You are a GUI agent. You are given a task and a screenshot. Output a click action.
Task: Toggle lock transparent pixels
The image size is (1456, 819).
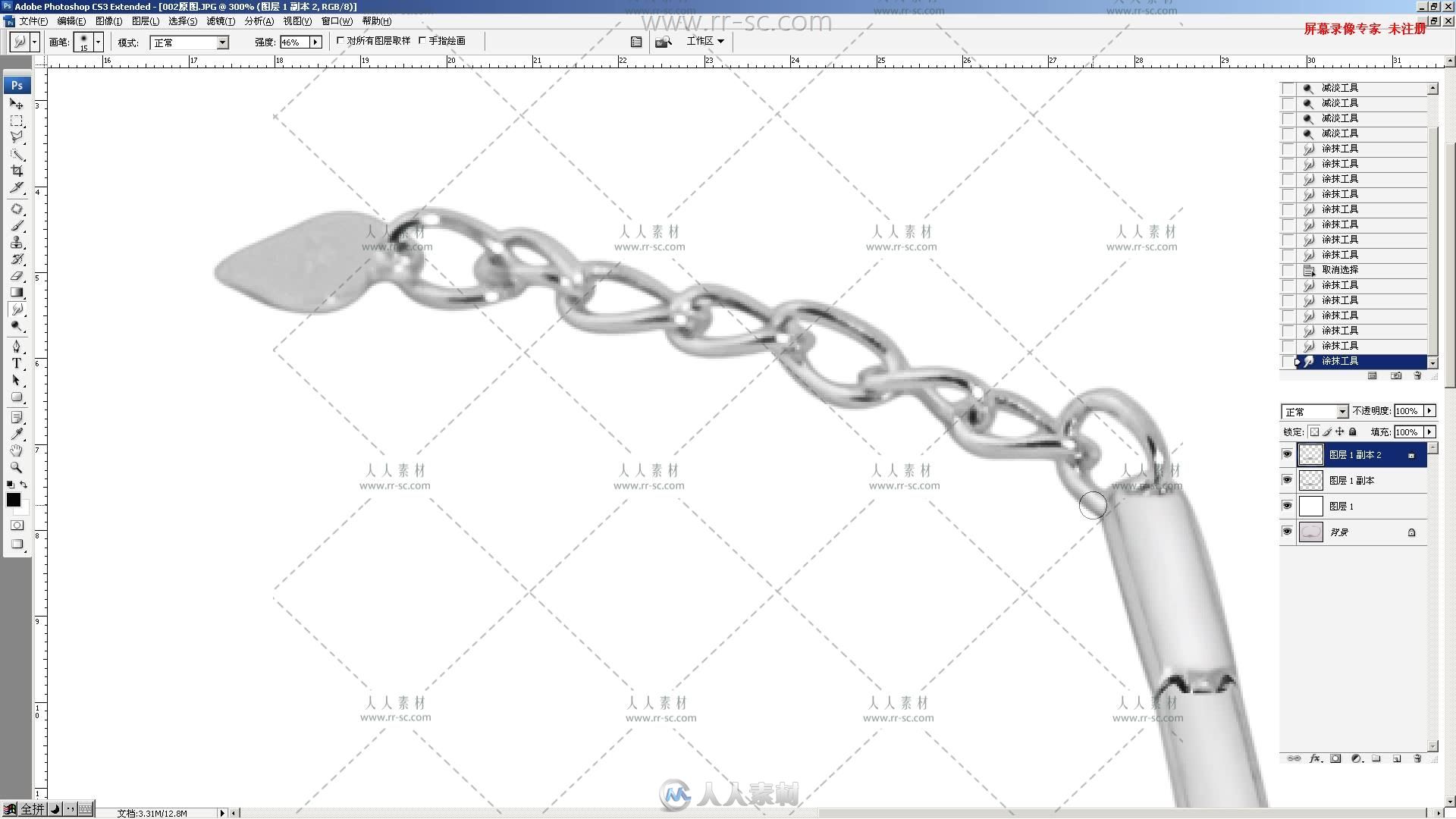[1314, 432]
